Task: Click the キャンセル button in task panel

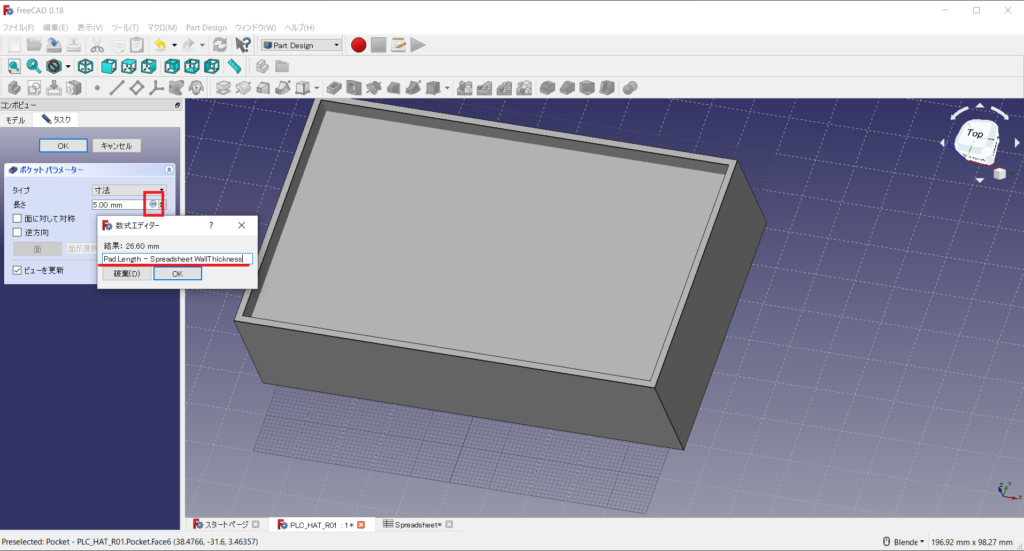Action: [117, 145]
